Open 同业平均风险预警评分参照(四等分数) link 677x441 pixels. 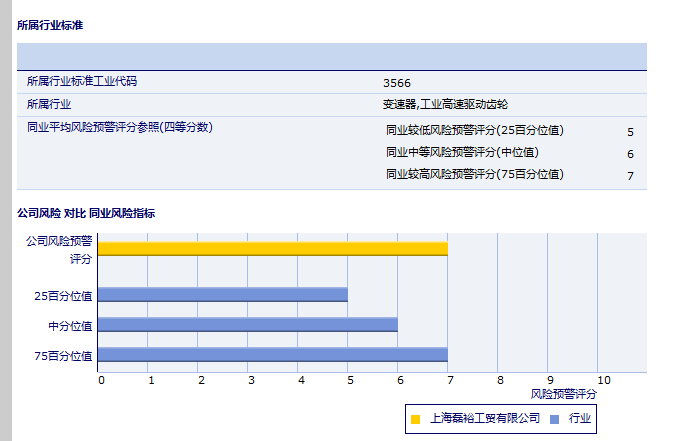(120, 127)
